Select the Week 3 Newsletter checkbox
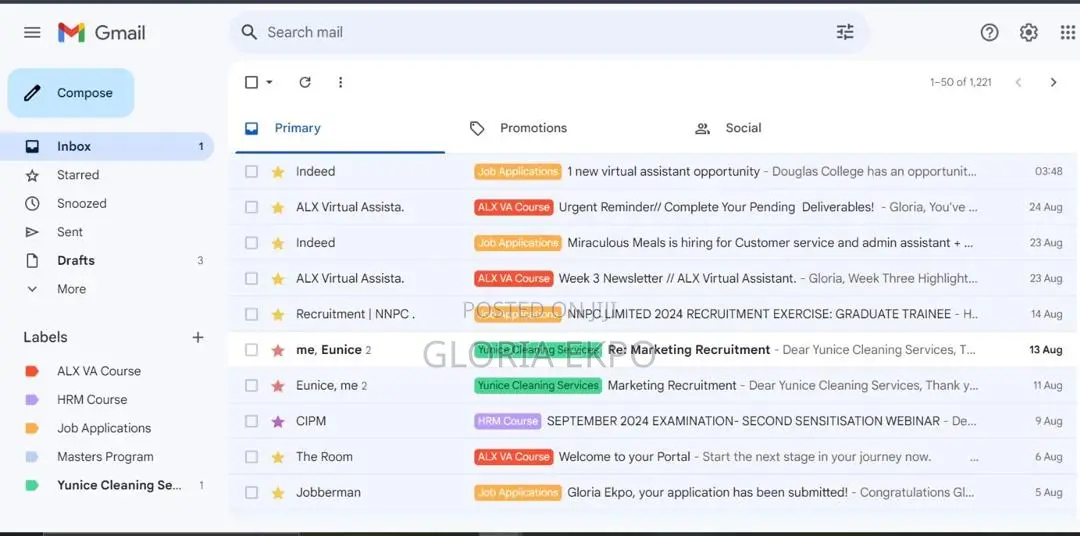The height and width of the screenshot is (536, 1080). pyautogui.click(x=251, y=279)
